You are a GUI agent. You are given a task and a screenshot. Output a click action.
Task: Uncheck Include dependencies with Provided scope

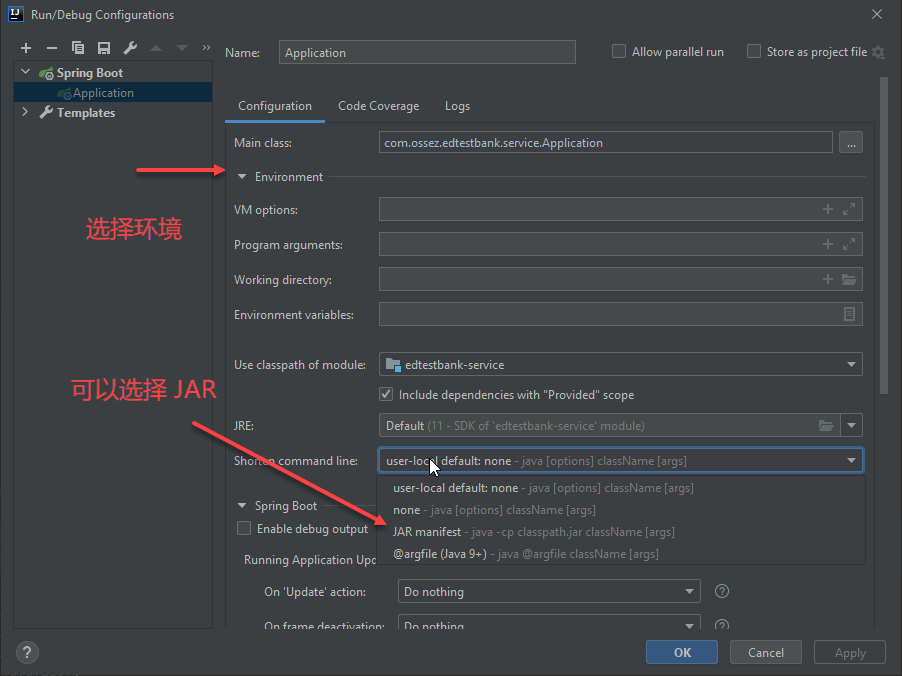coord(386,395)
